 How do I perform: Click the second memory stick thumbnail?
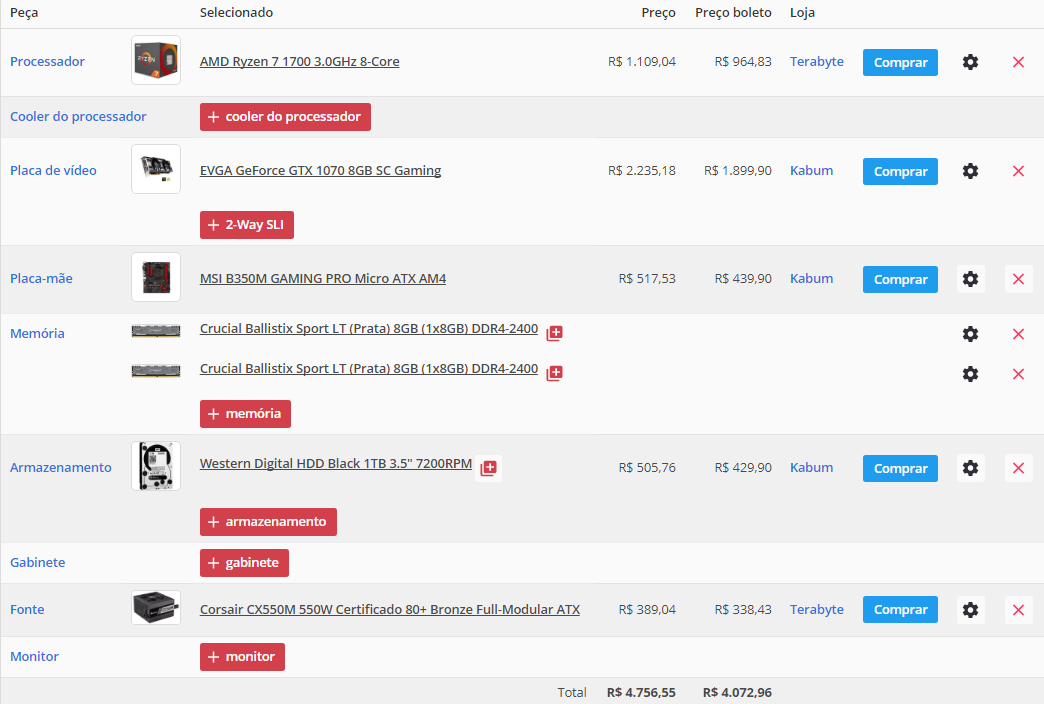(156, 371)
